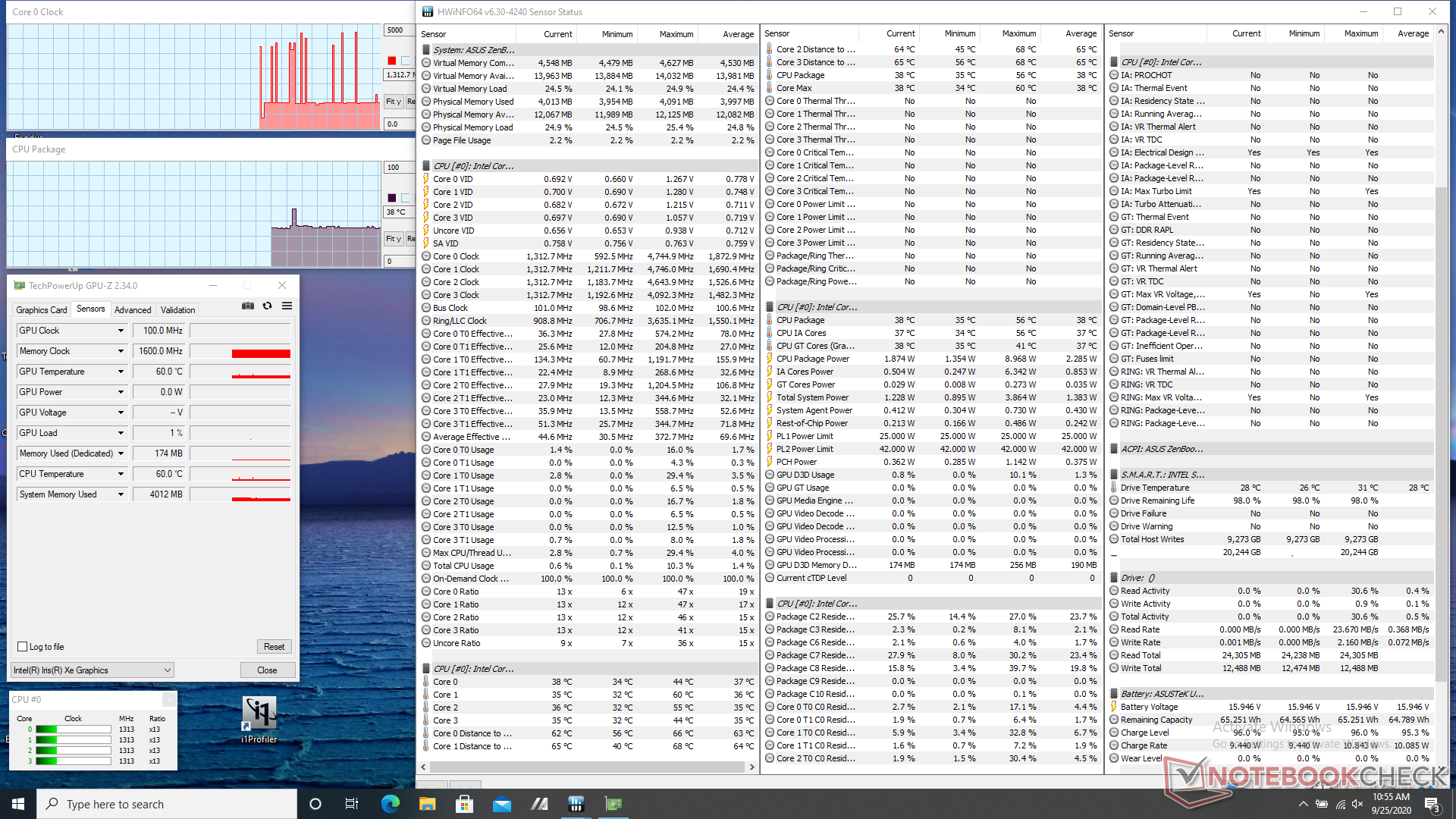The width and height of the screenshot is (1456, 819).
Task: Open the Windows Start menu
Action: pyautogui.click(x=18, y=804)
